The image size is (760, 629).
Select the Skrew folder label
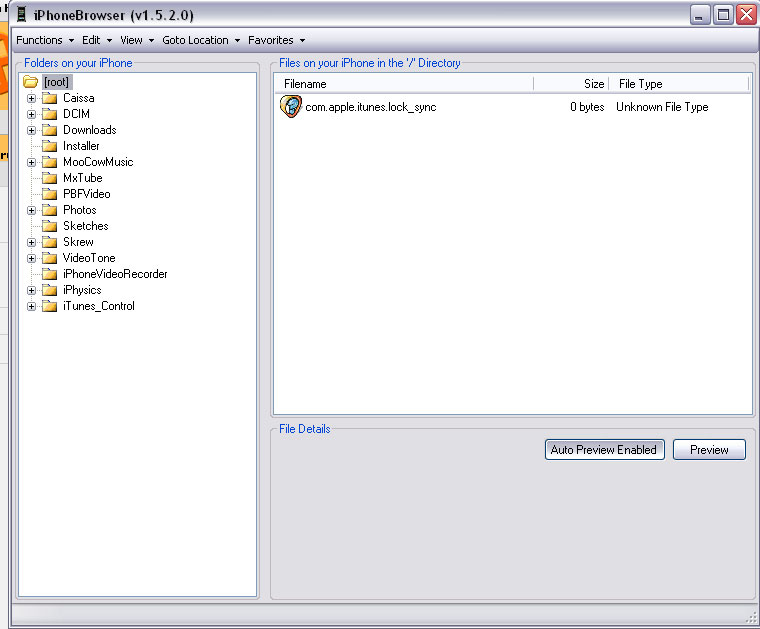coord(78,242)
